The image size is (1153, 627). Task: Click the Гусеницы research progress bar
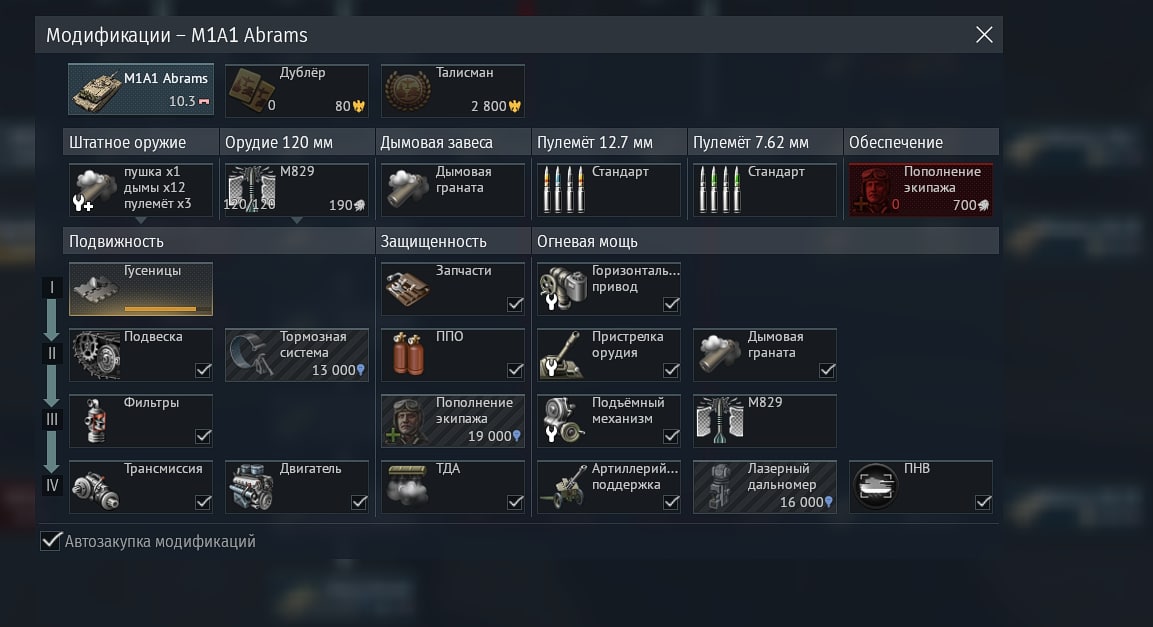coord(160,309)
